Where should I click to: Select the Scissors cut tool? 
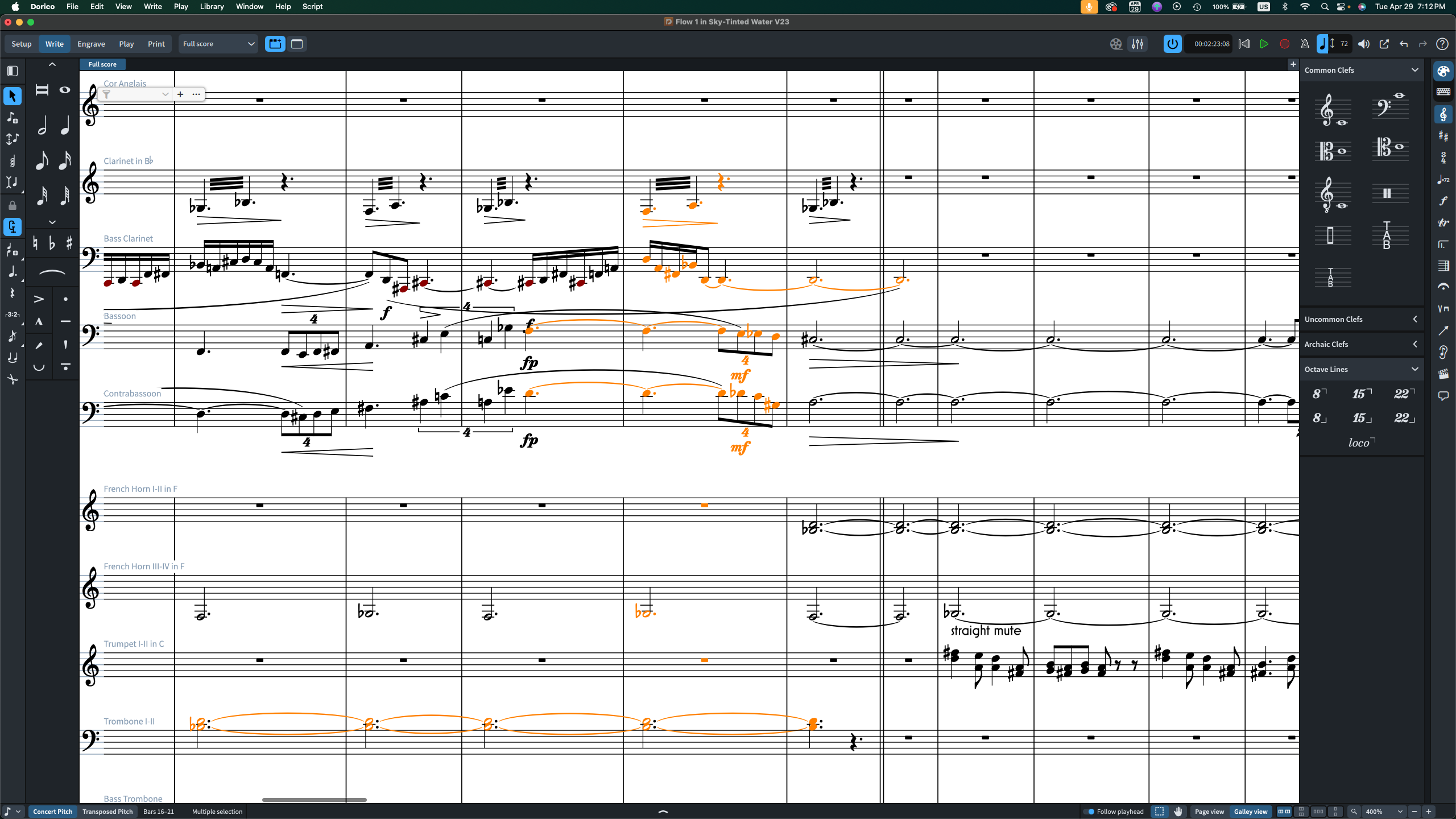pos(13,379)
